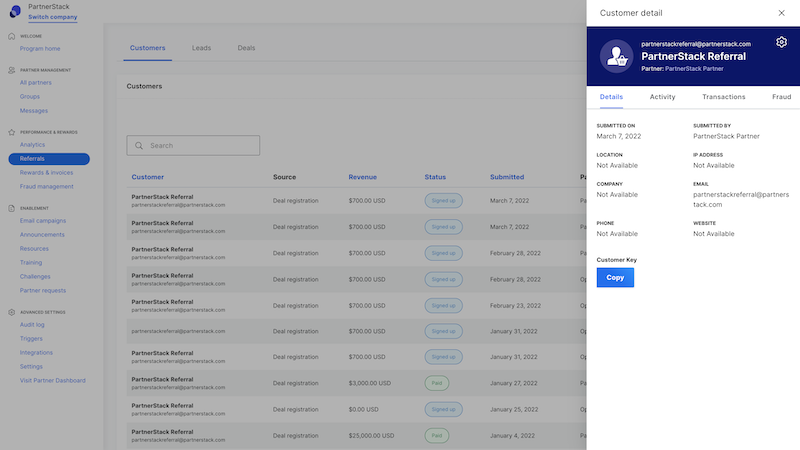Click the $0.00 USD revenue cell
This screenshot has height=450, width=800.
pyautogui.click(x=363, y=409)
